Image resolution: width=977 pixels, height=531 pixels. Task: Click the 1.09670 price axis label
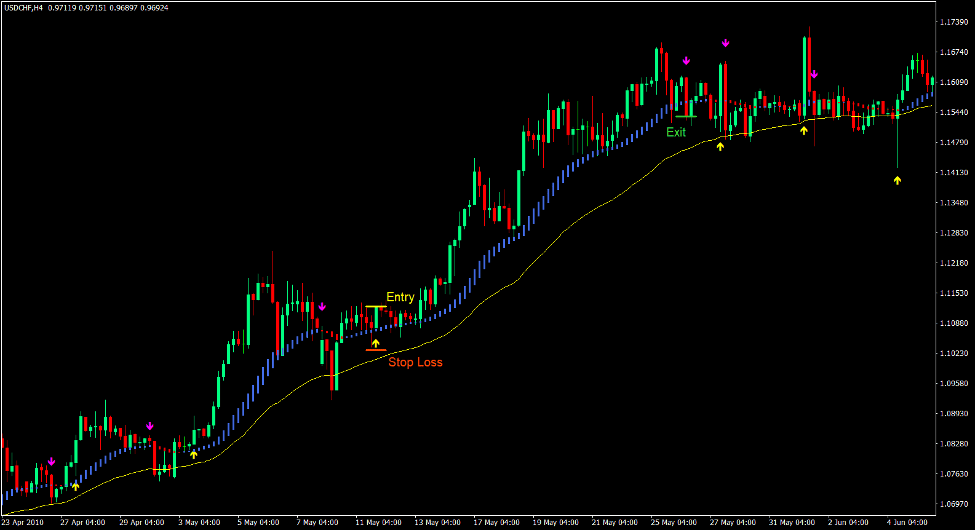tap(953, 504)
